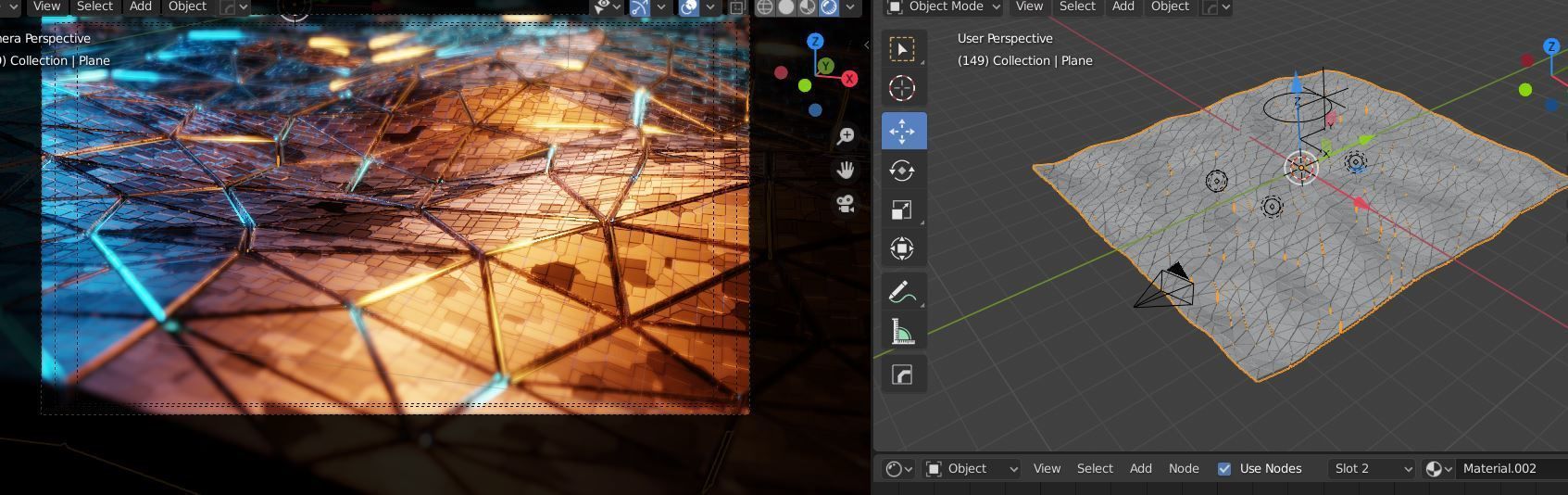Click blue Z axis on left viewport gizmo
The height and width of the screenshot is (495, 1568).
click(x=815, y=42)
